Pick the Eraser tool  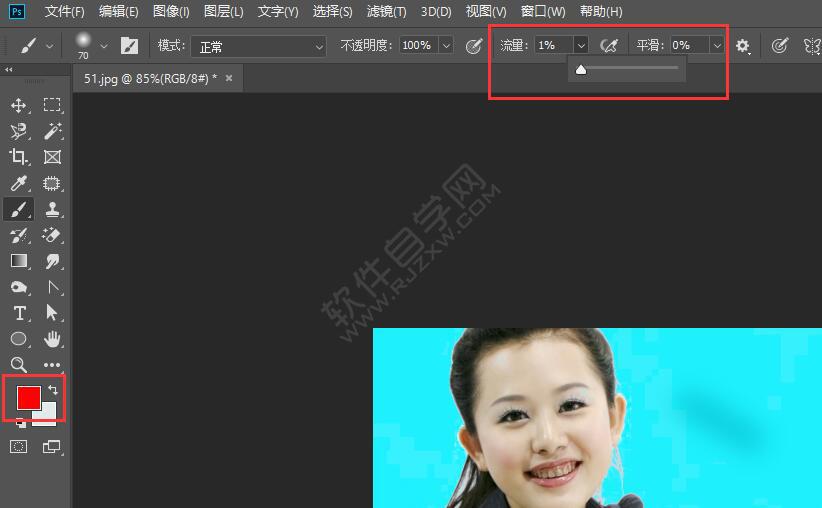point(52,235)
